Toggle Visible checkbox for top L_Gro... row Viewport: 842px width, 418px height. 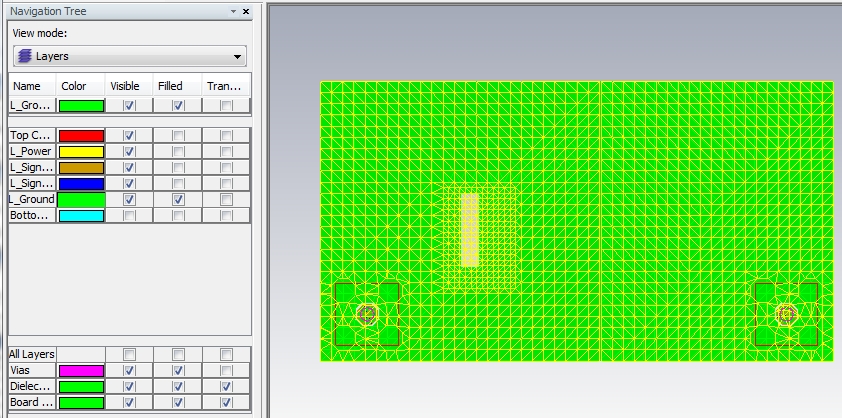(x=129, y=105)
